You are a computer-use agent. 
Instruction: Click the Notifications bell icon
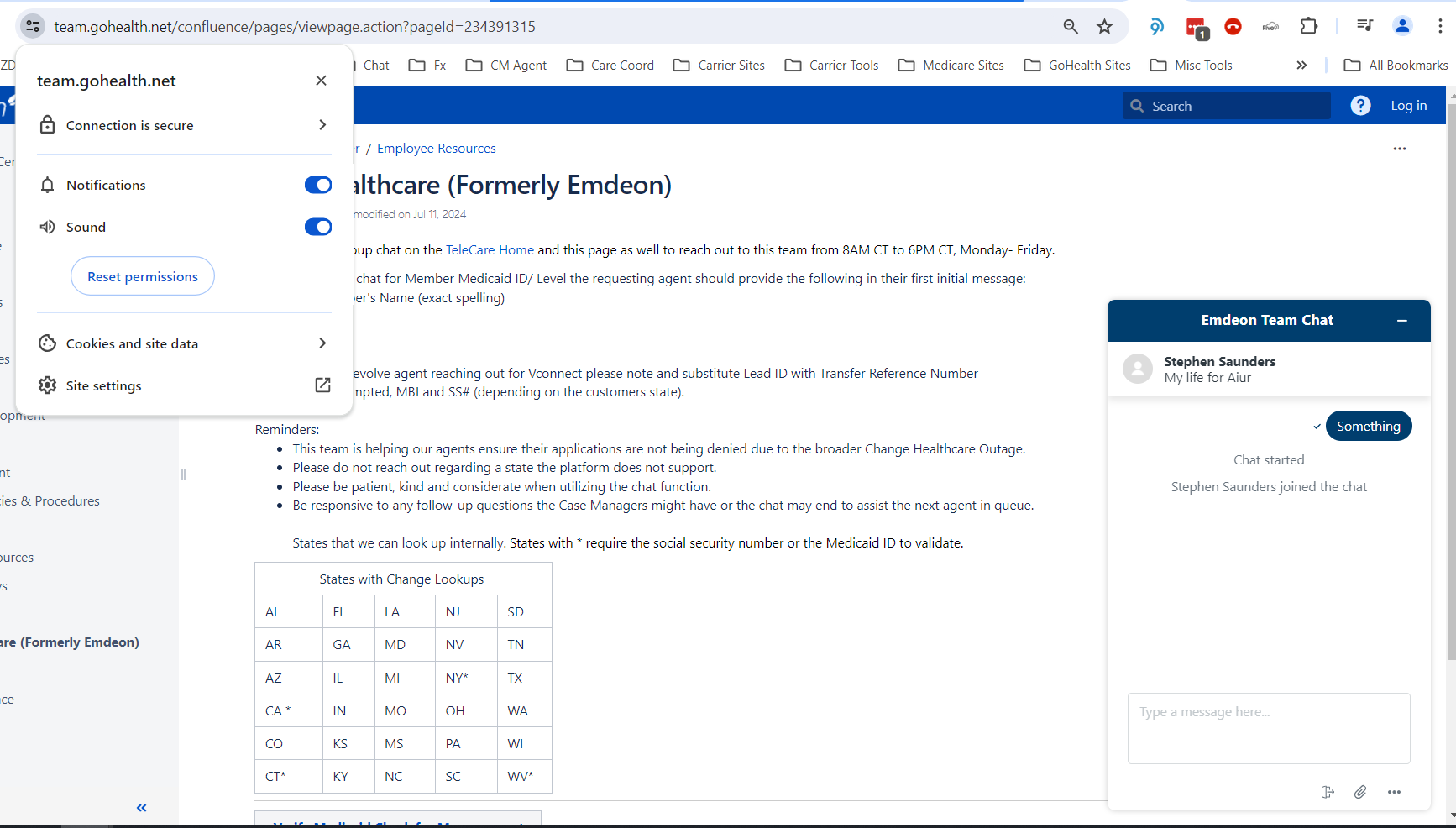click(x=48, y=185)
